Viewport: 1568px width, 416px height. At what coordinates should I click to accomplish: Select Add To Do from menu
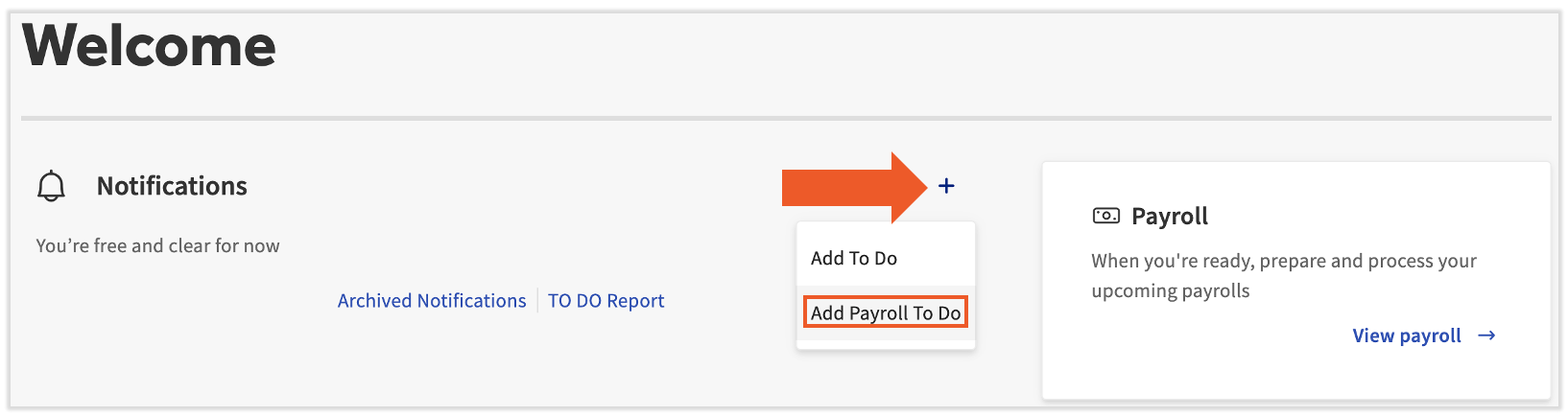pos(854,258)
